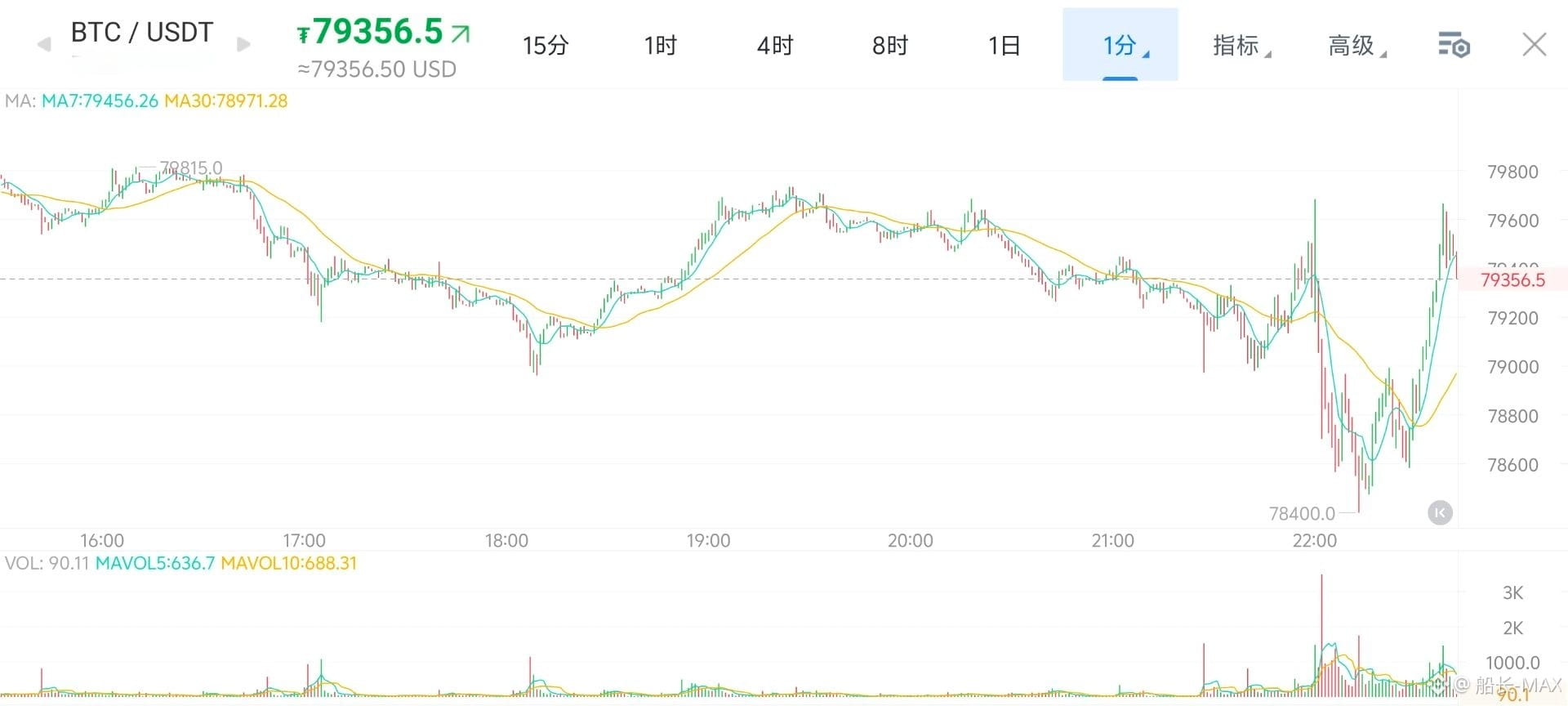Click the 16:00 time axis label
1568x706 pixels.
tap(102, 540)
